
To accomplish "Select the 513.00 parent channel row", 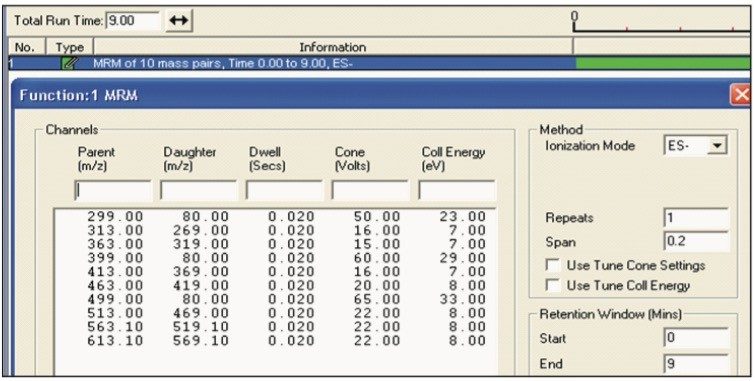I will 275,313.
